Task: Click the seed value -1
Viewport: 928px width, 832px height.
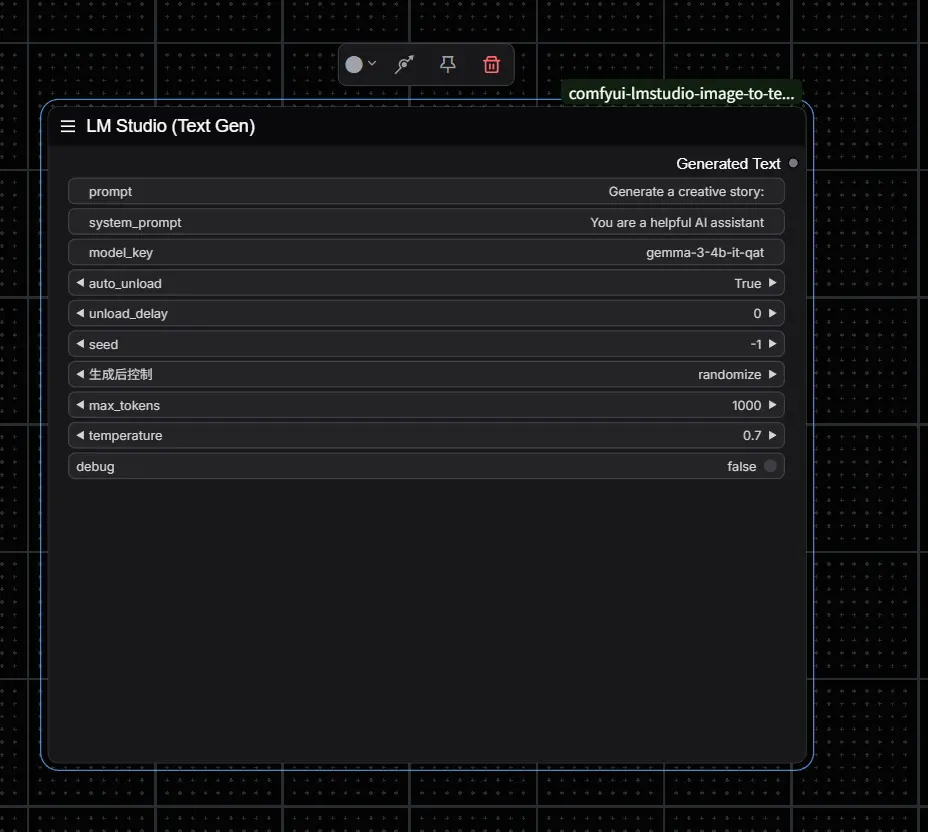Action: (x=756, y=344)
